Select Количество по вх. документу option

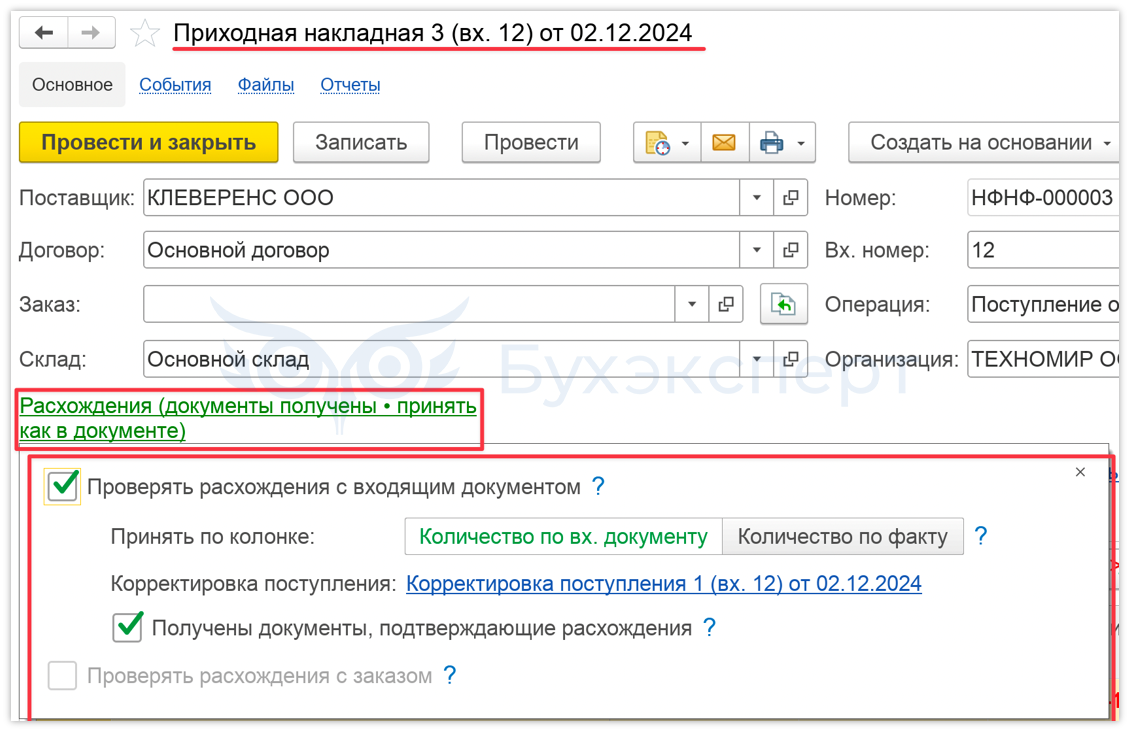click(564, 537)
